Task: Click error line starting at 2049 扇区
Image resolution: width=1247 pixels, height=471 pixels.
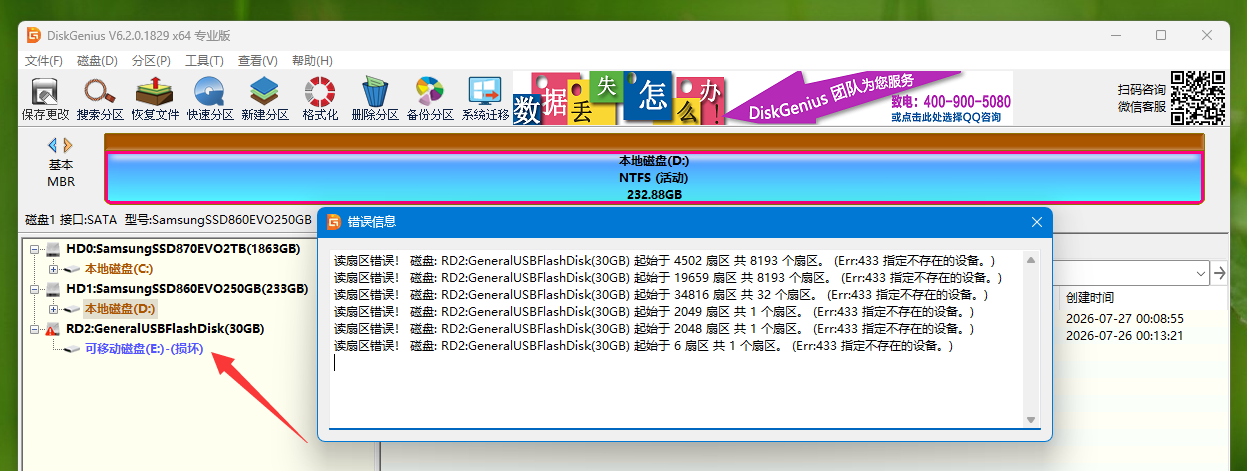Action: coord(653,312)
